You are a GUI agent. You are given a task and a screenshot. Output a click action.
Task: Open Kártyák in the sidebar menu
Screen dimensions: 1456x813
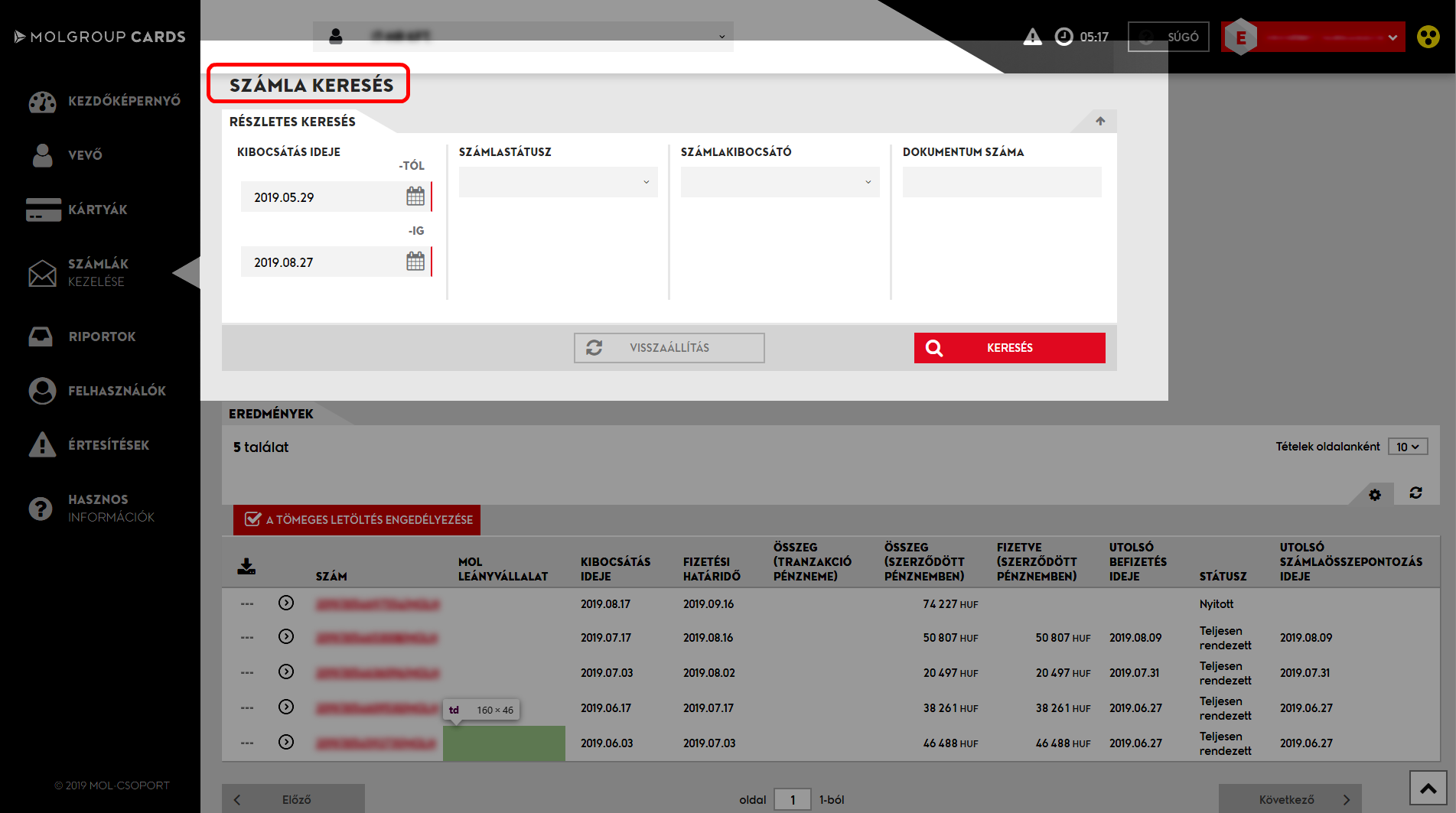[97, 210]
